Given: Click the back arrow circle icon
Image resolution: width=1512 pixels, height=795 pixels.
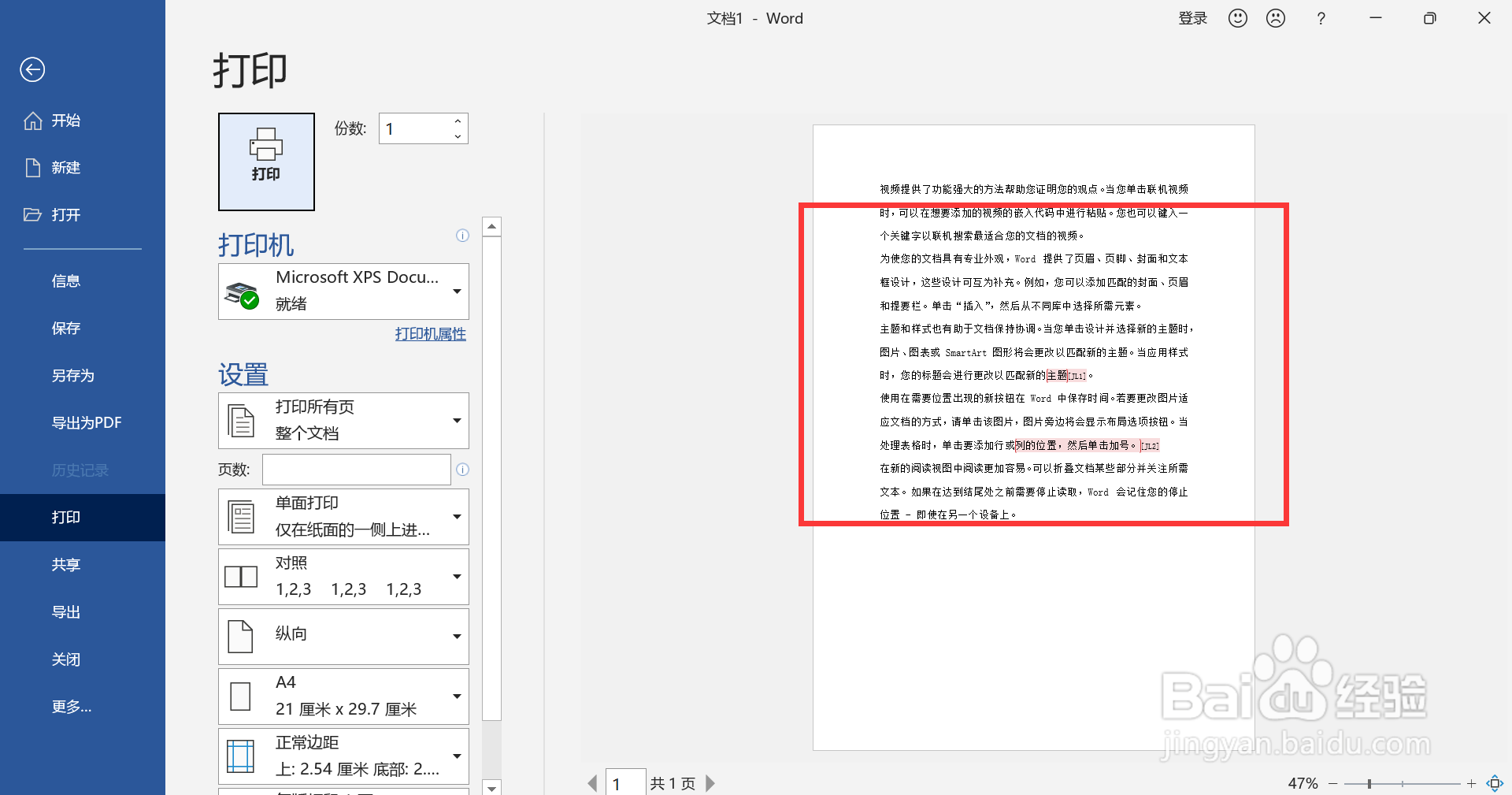Looking at the screenshot, I should point(32,69).
